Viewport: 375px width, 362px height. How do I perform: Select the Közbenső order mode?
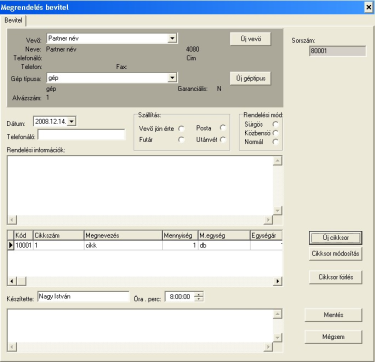point(275,133)
